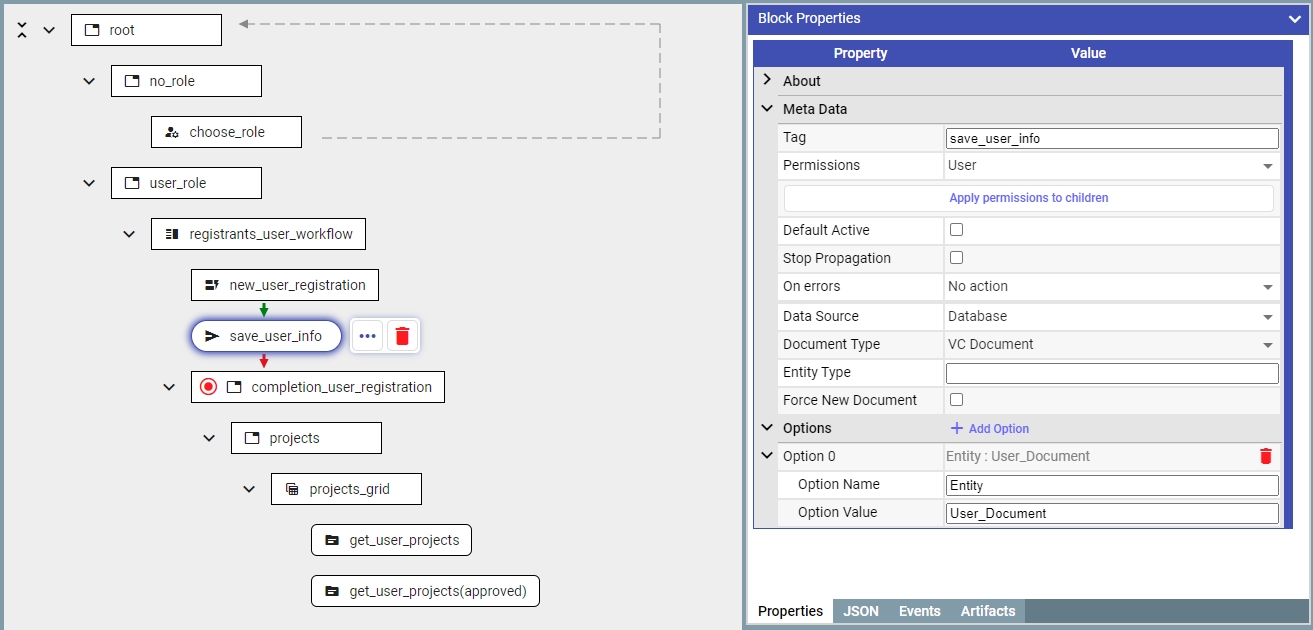Click the collapse-all arrows icon beside root
The height and width of the screenshot is (630, 1313).
coord(22,30)
